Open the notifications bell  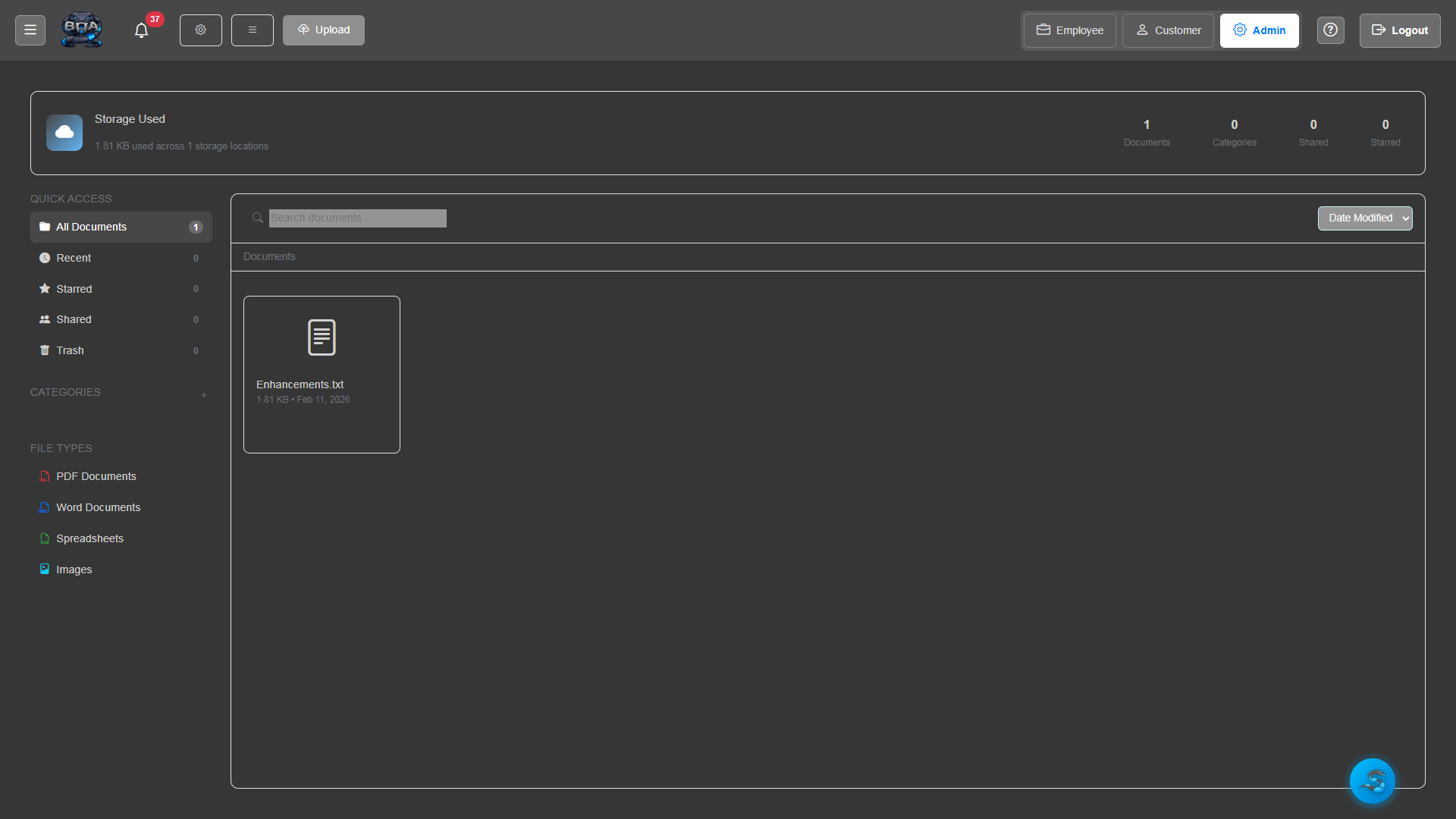[141, 30]
